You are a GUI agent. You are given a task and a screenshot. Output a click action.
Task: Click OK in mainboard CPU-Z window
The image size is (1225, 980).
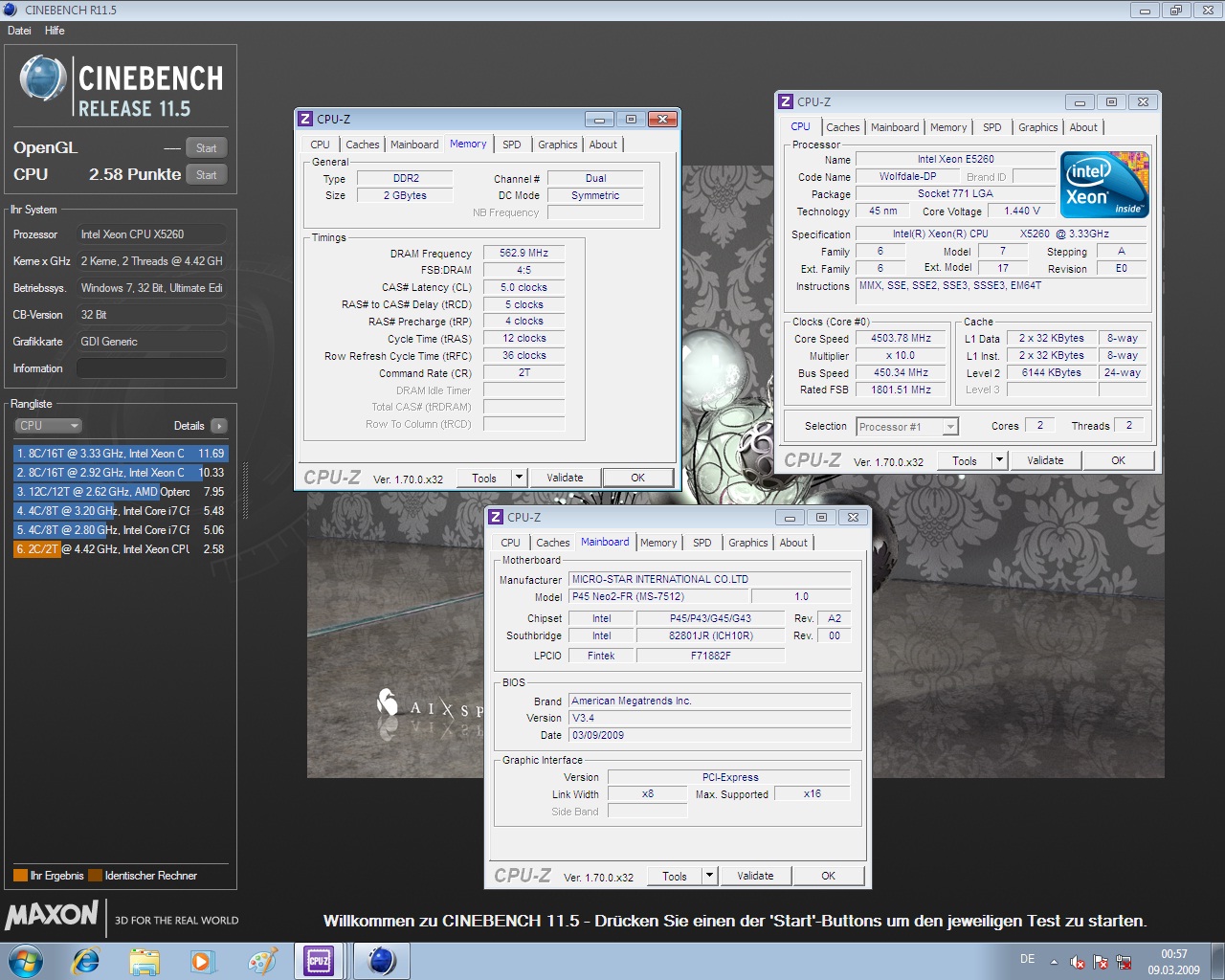[x=829, y=876]
